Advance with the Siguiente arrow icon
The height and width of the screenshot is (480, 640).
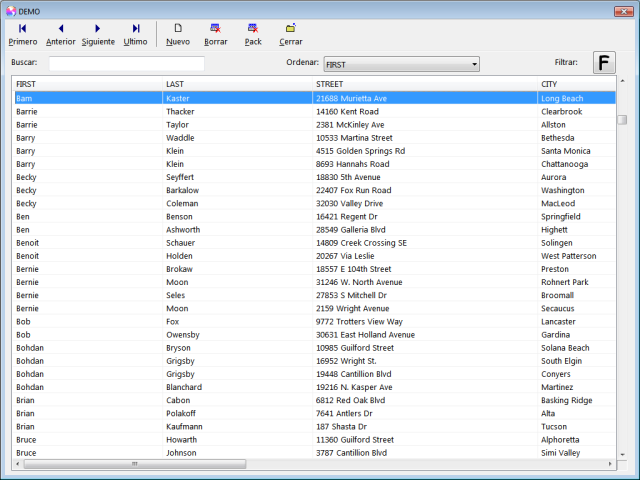pyautogui.click(x=98, y=34)
